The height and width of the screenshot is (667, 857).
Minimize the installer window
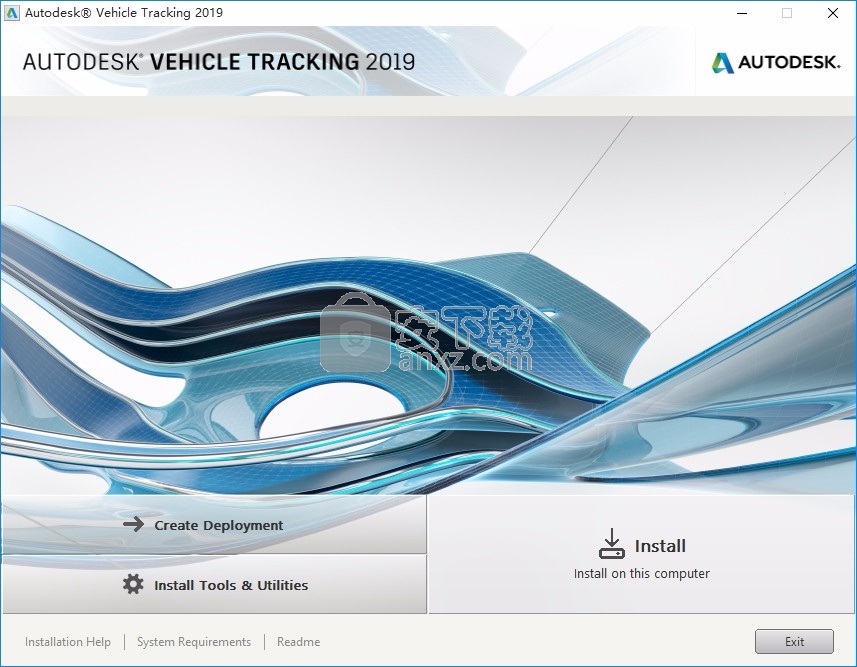(x=742, y=13)
